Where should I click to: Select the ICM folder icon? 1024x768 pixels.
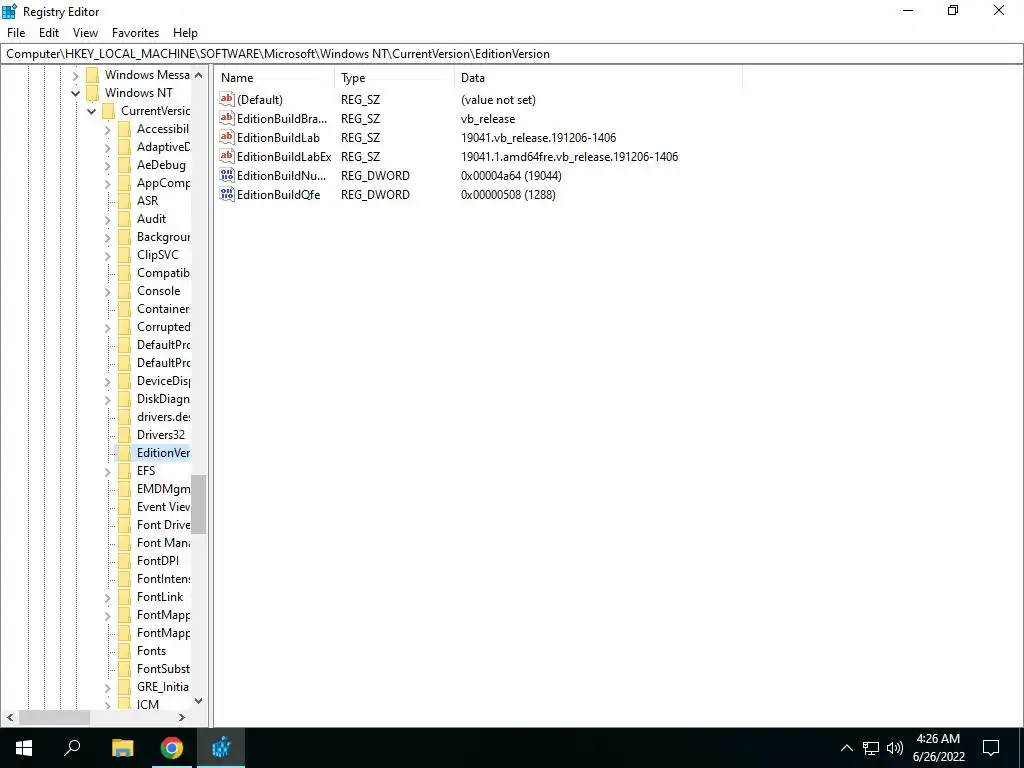[124, 705]
